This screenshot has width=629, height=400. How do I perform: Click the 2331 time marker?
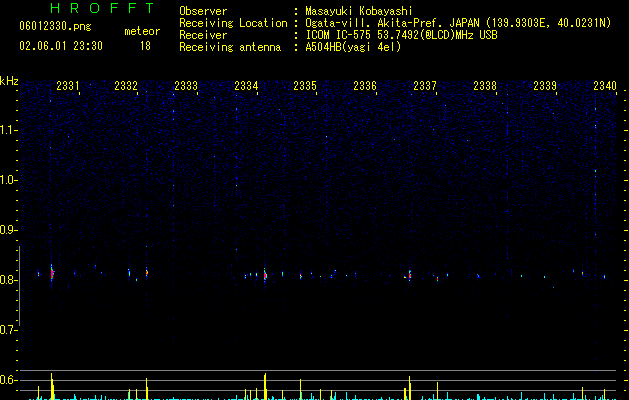coord(68,86)
